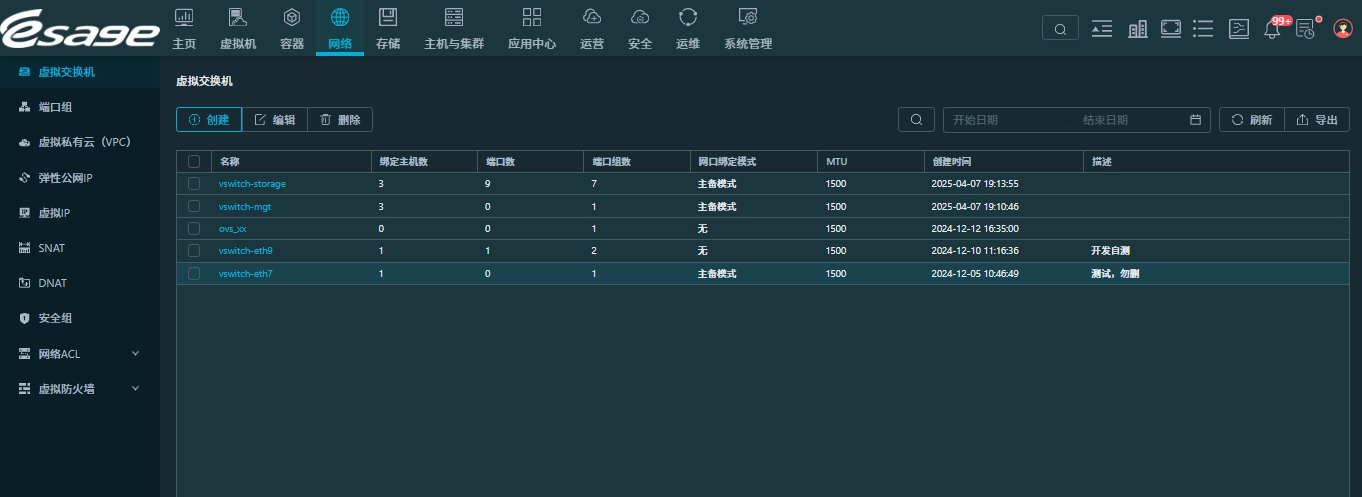Open the vswitch-eth9 link
Image resolution: width=1362 pixels, height=497 pixels.
pyautogui.click(x=246, y=251)
